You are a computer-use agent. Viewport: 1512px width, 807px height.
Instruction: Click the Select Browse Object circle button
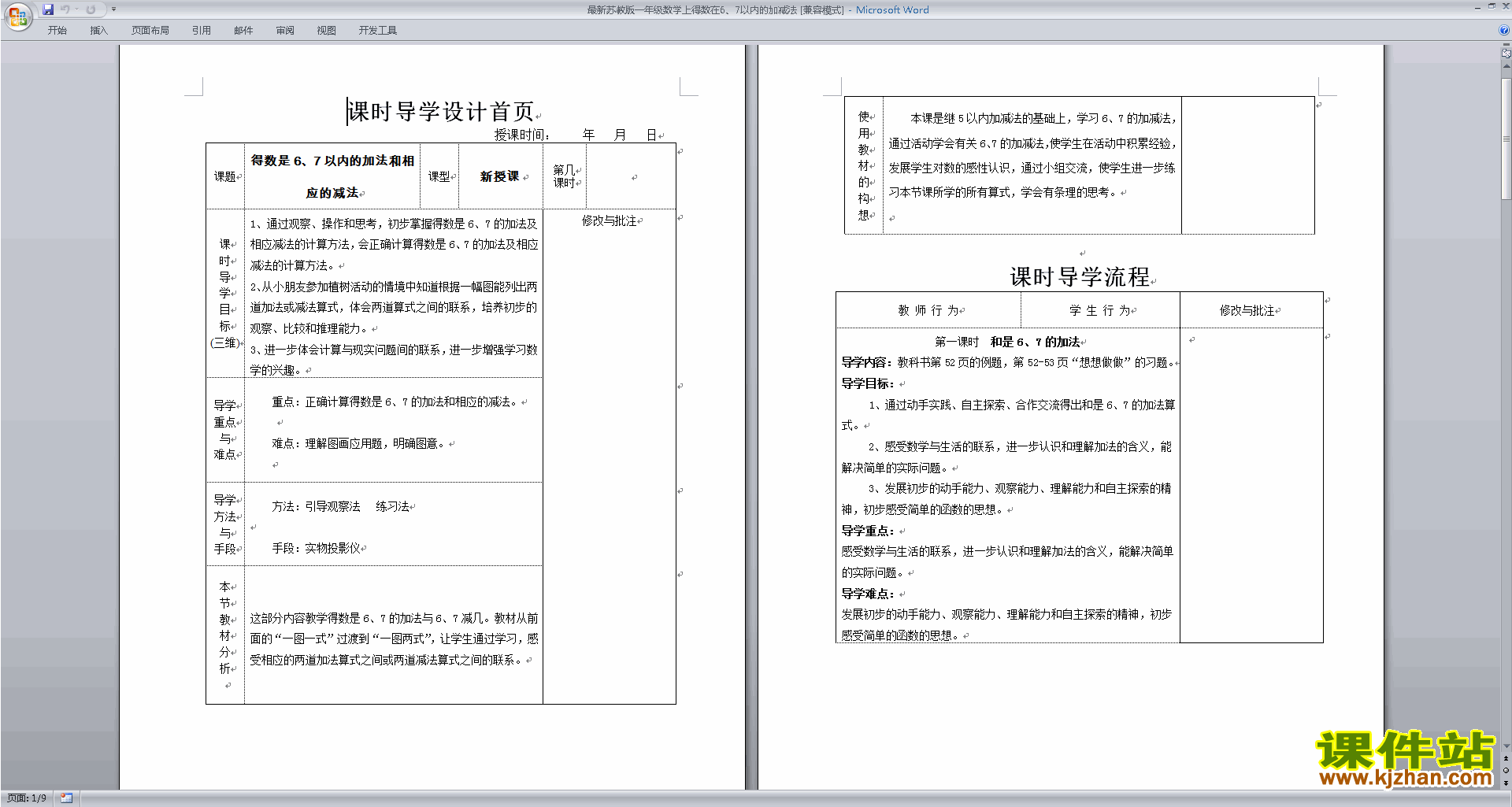[1506, 770]
